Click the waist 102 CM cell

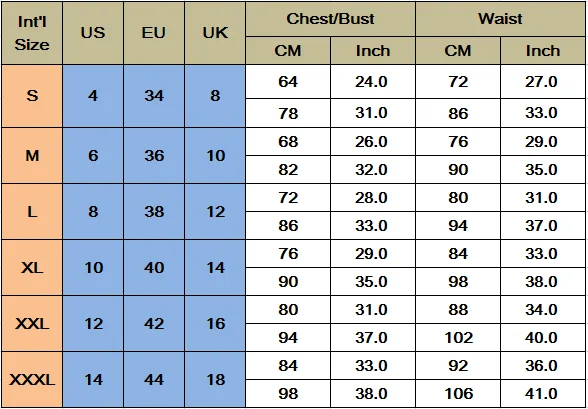[458, 338]
